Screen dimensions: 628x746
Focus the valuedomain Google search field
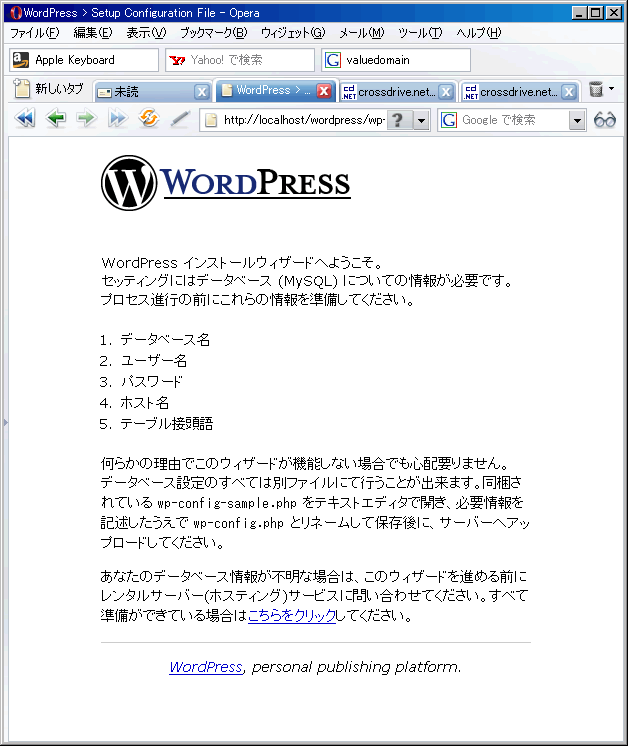(396, 60)
